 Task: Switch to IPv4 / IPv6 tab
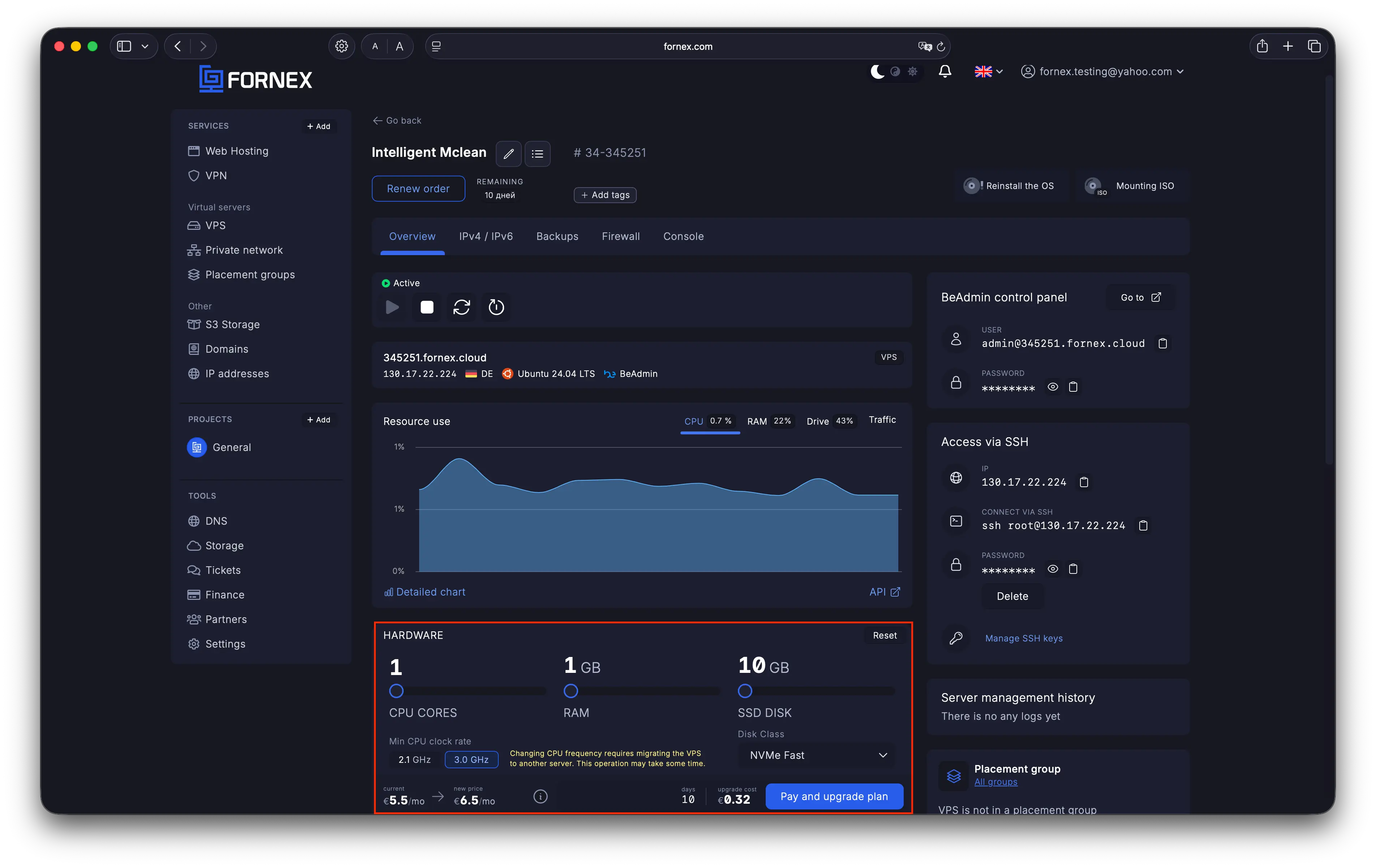[x=486, y=236]
